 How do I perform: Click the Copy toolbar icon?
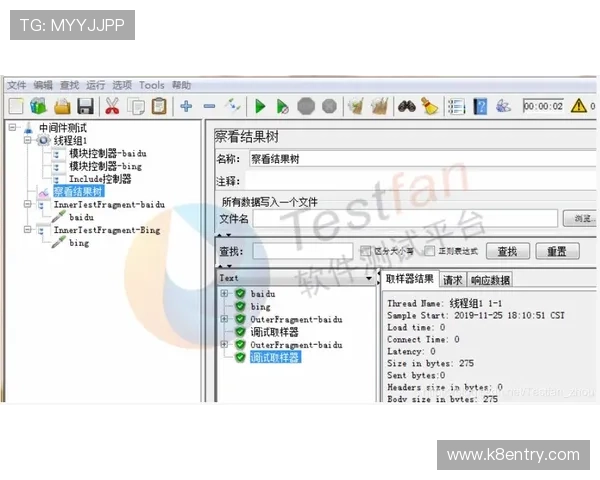coord(136,106)
